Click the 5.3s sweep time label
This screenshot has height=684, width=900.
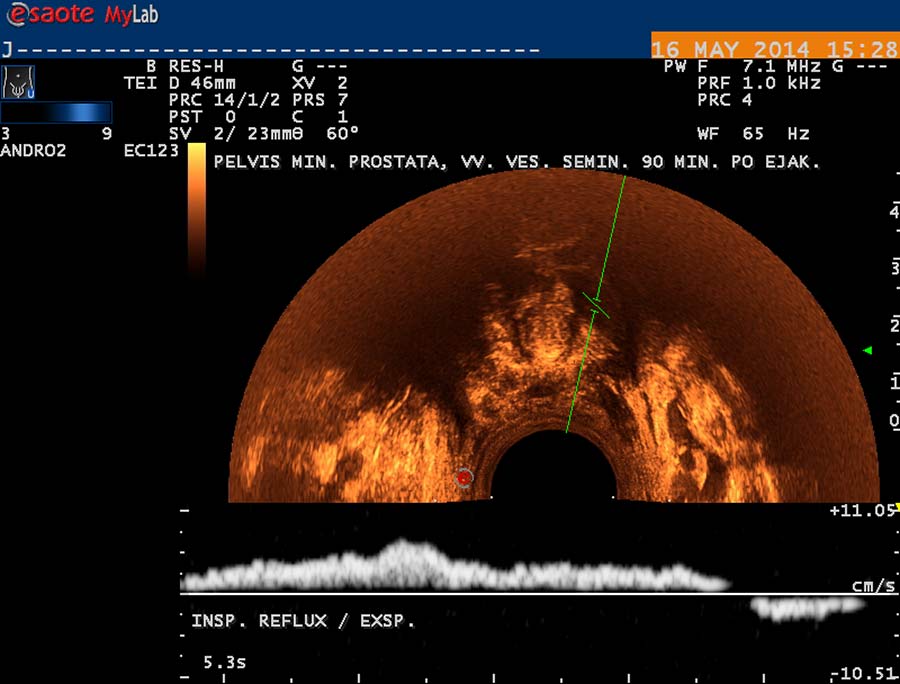click(x=227, y=661)
